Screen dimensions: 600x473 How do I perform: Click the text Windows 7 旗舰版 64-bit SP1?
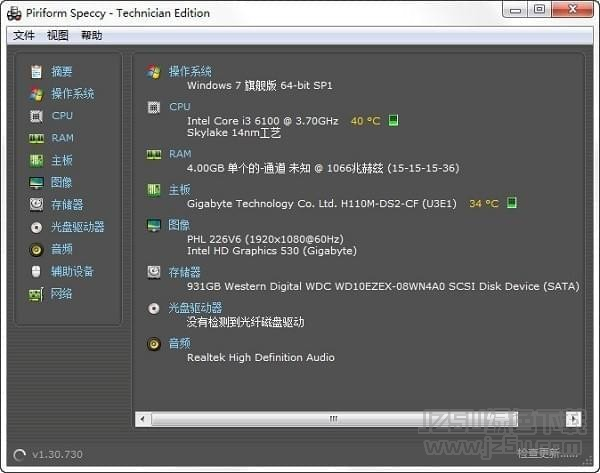(x=260, y=85)
